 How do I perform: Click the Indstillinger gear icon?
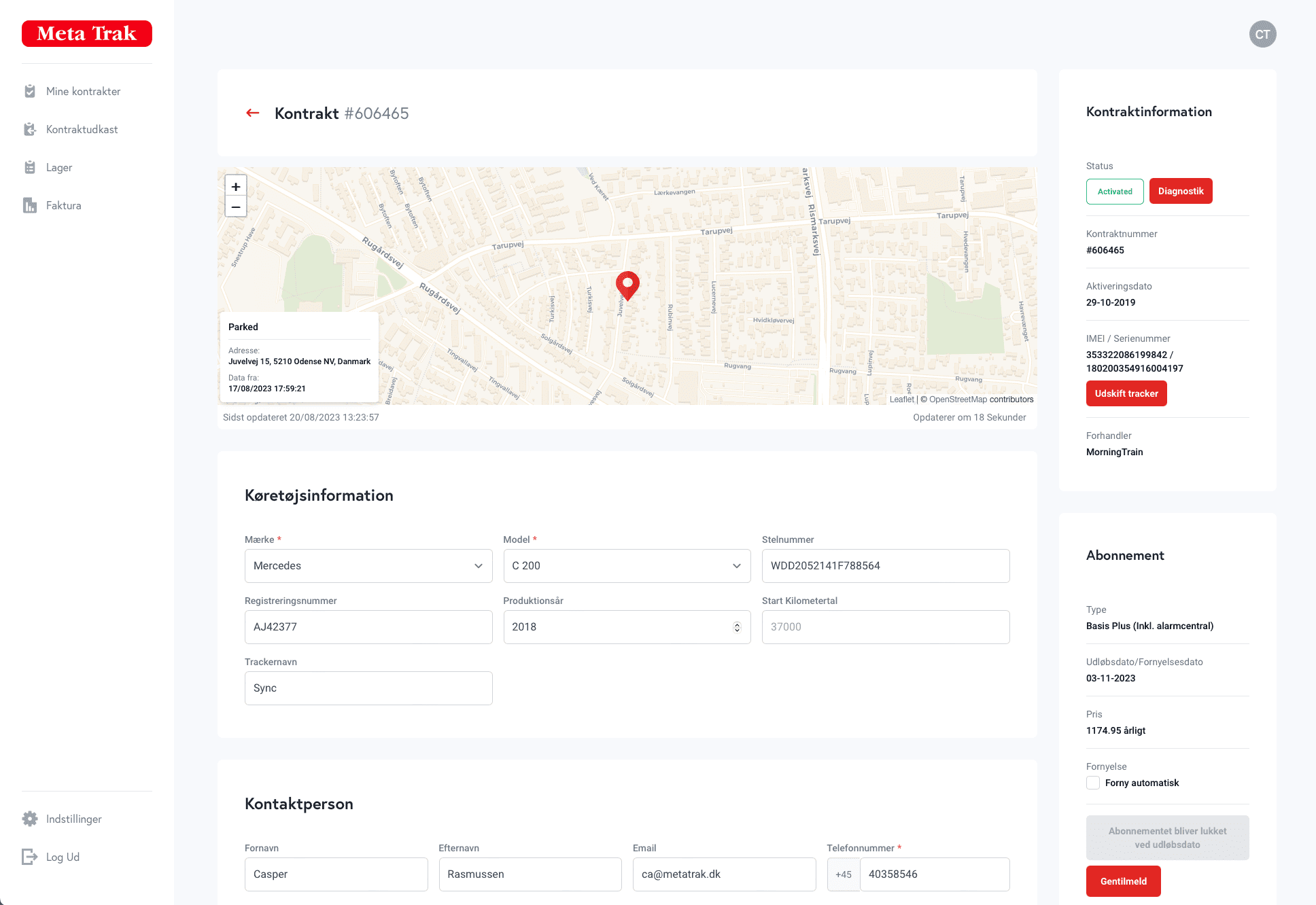point(30,819)
